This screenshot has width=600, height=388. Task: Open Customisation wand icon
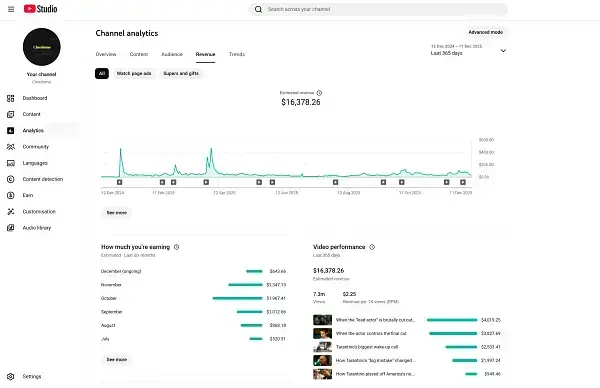(11, 212)
